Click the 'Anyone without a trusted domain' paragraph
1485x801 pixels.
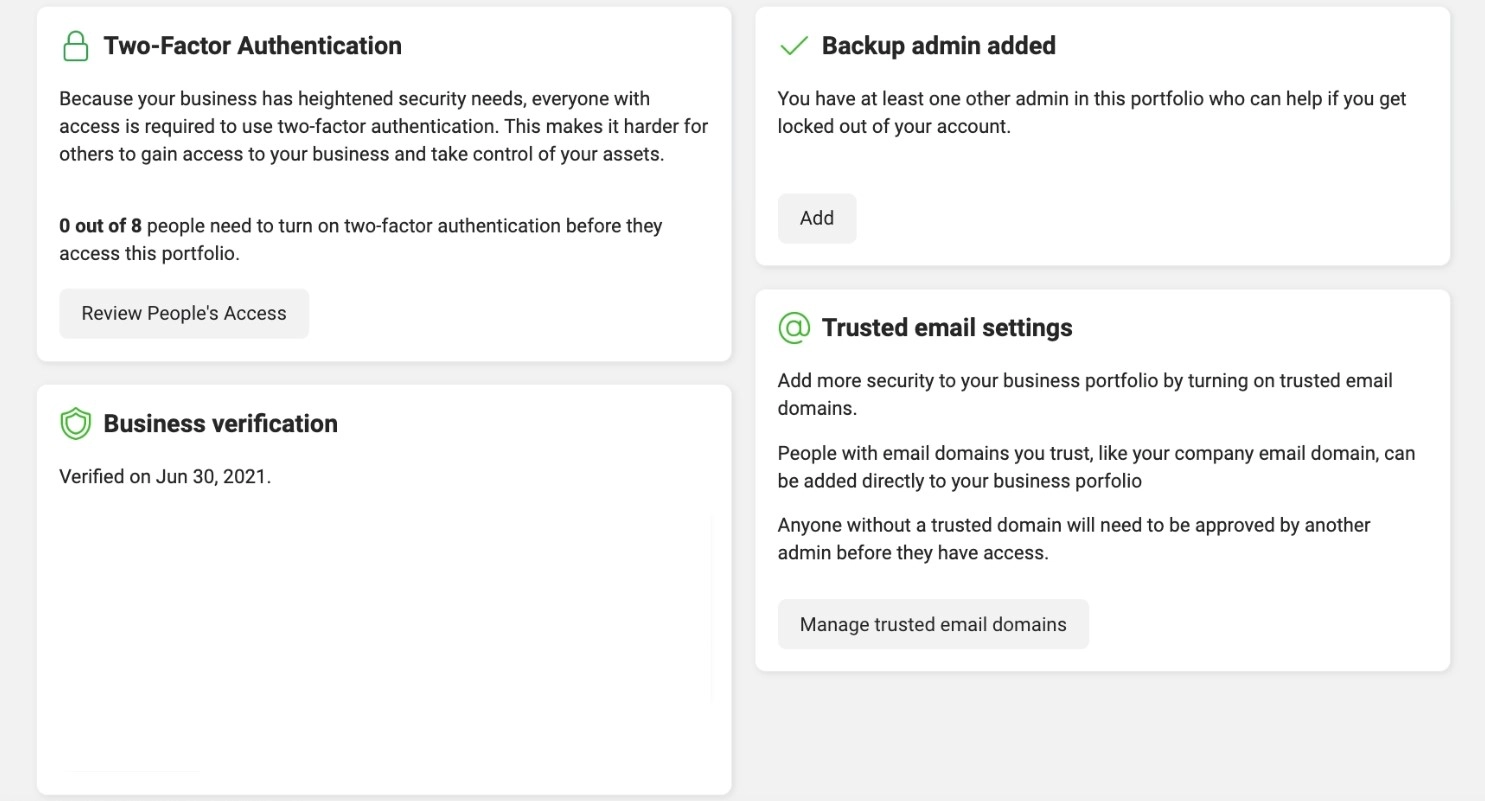click(1074, 539)
